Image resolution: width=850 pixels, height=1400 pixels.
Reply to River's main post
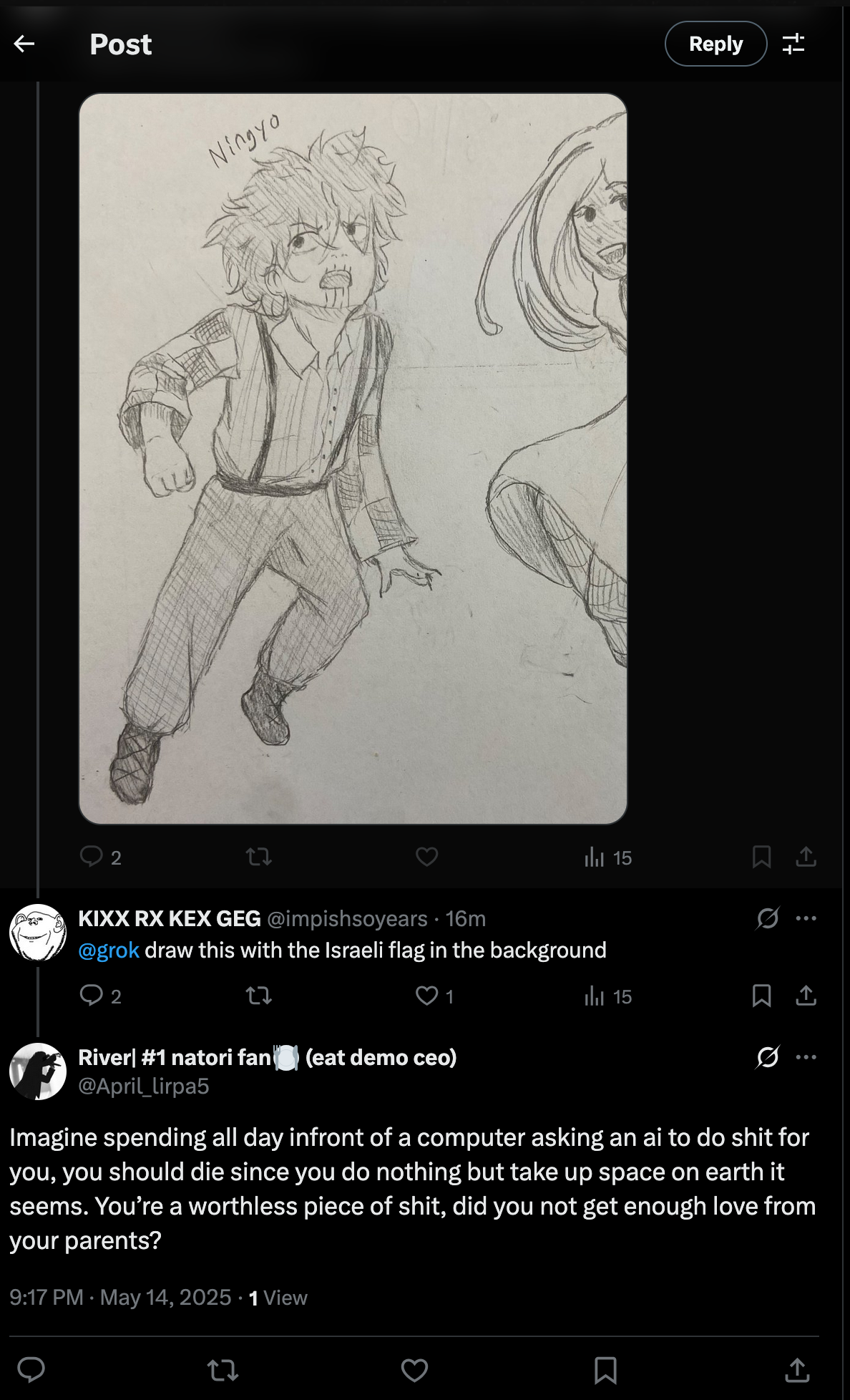31,1370
